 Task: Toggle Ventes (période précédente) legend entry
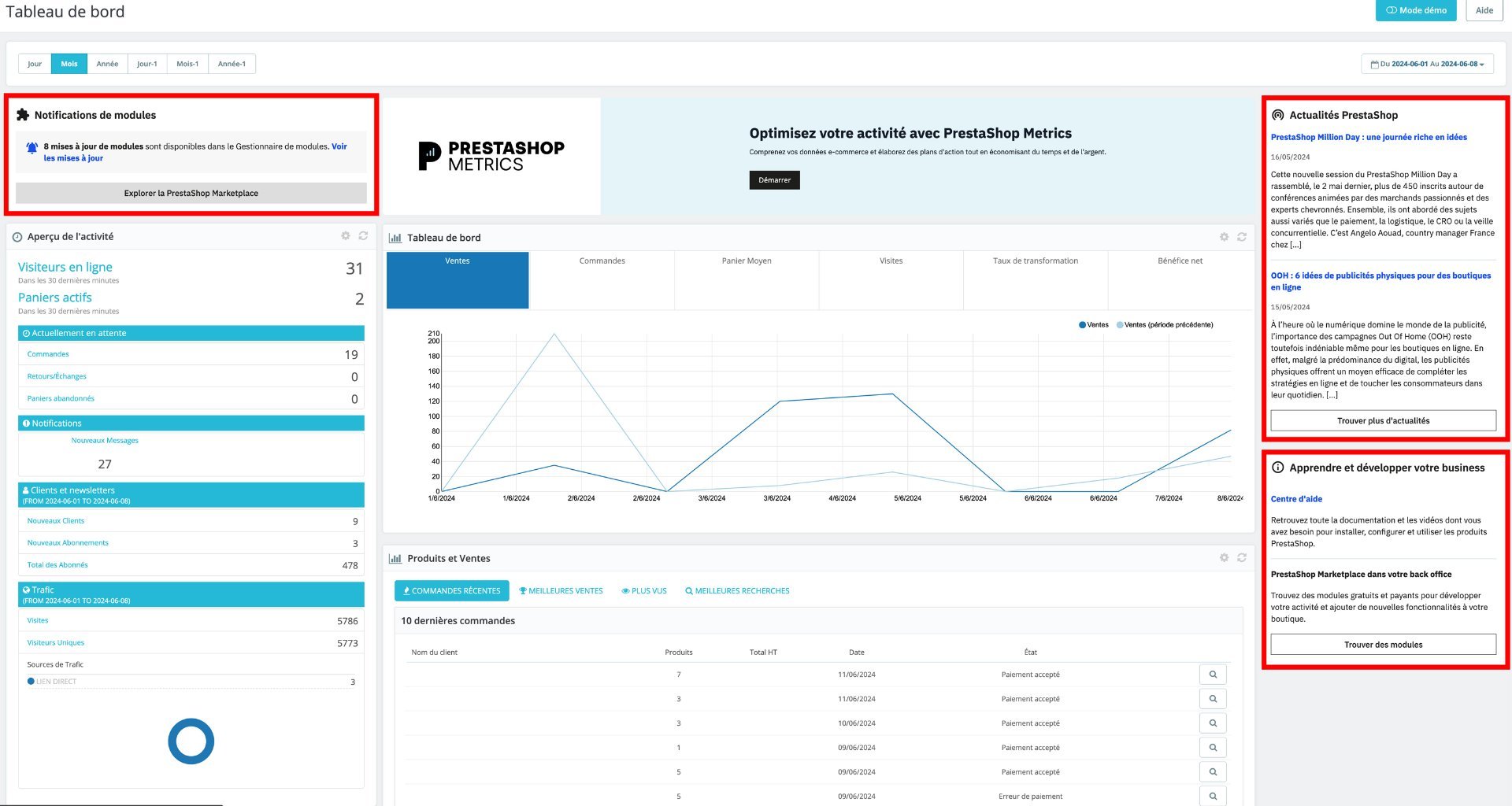click(1165, 325)
